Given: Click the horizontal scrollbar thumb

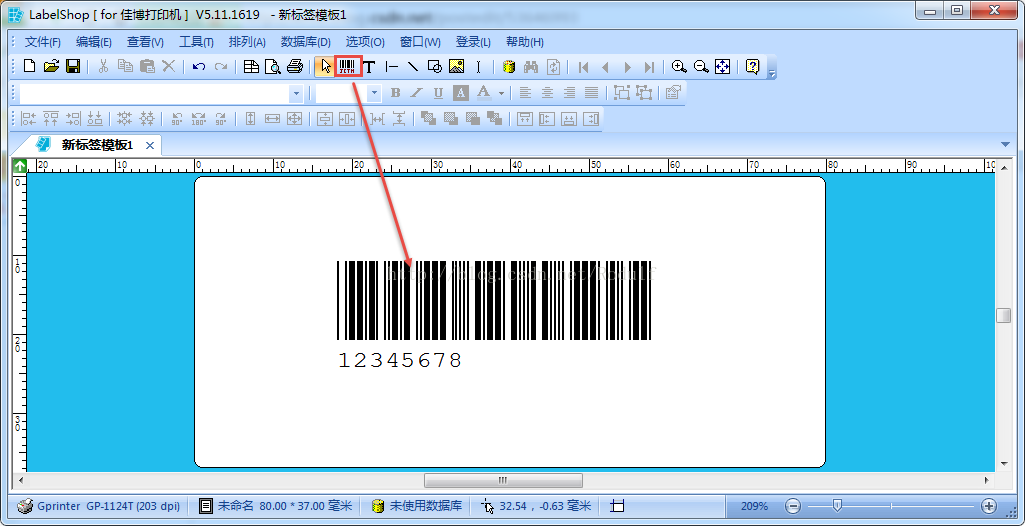Looking at the screenshot, I should 503,480.
